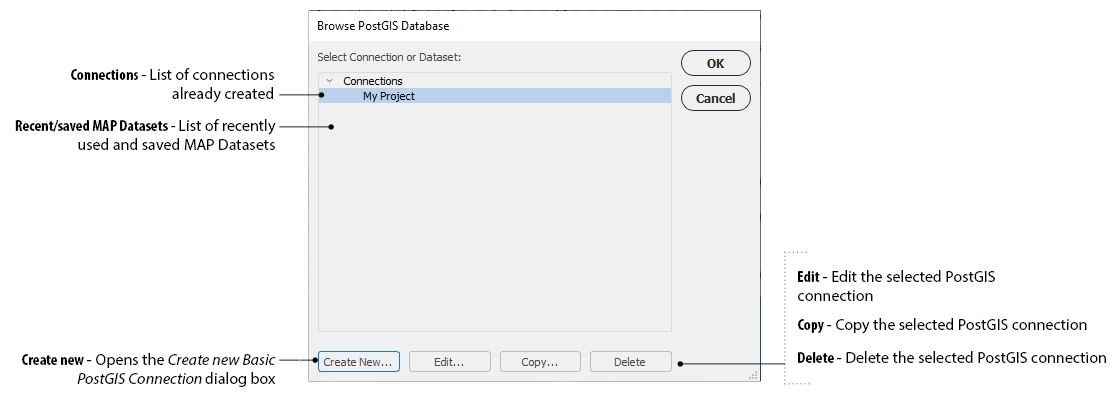The height and width of the screenshot is (393, 1116).
Task: Delete the selected connection
Action: point(630,362)
